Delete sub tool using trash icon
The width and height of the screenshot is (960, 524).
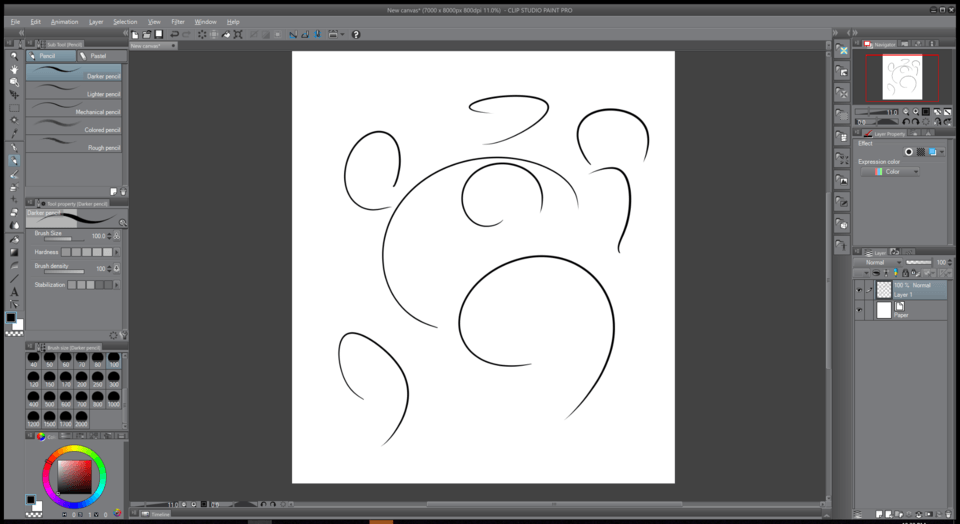coord(123,191)
